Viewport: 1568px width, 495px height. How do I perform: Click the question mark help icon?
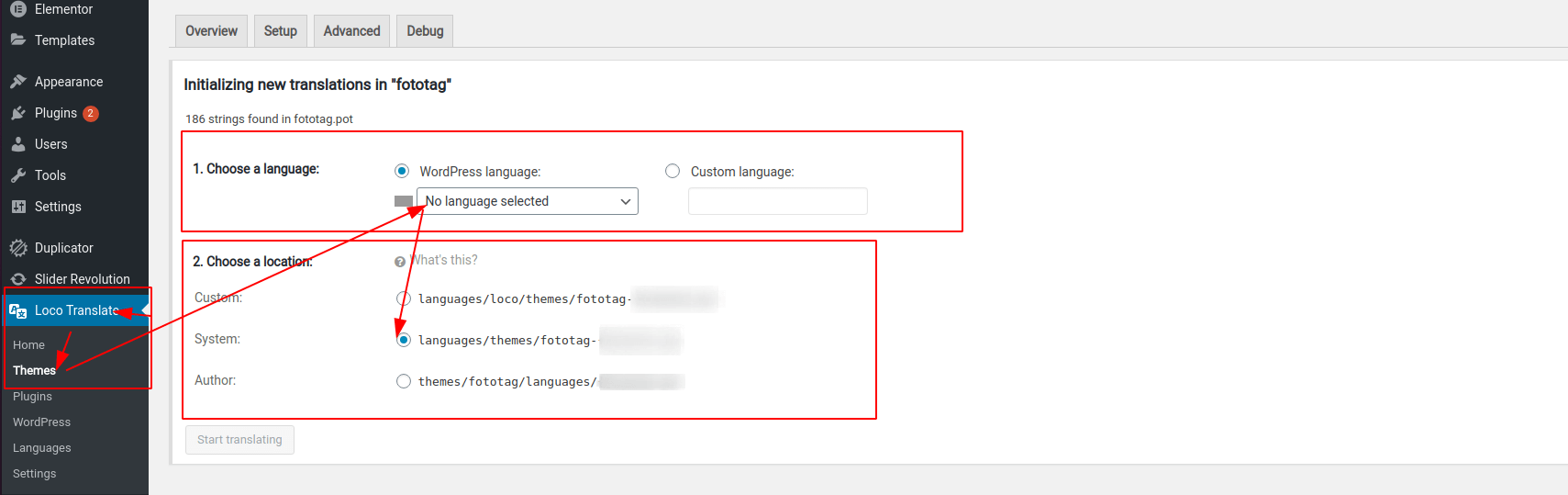pos(400,262)
